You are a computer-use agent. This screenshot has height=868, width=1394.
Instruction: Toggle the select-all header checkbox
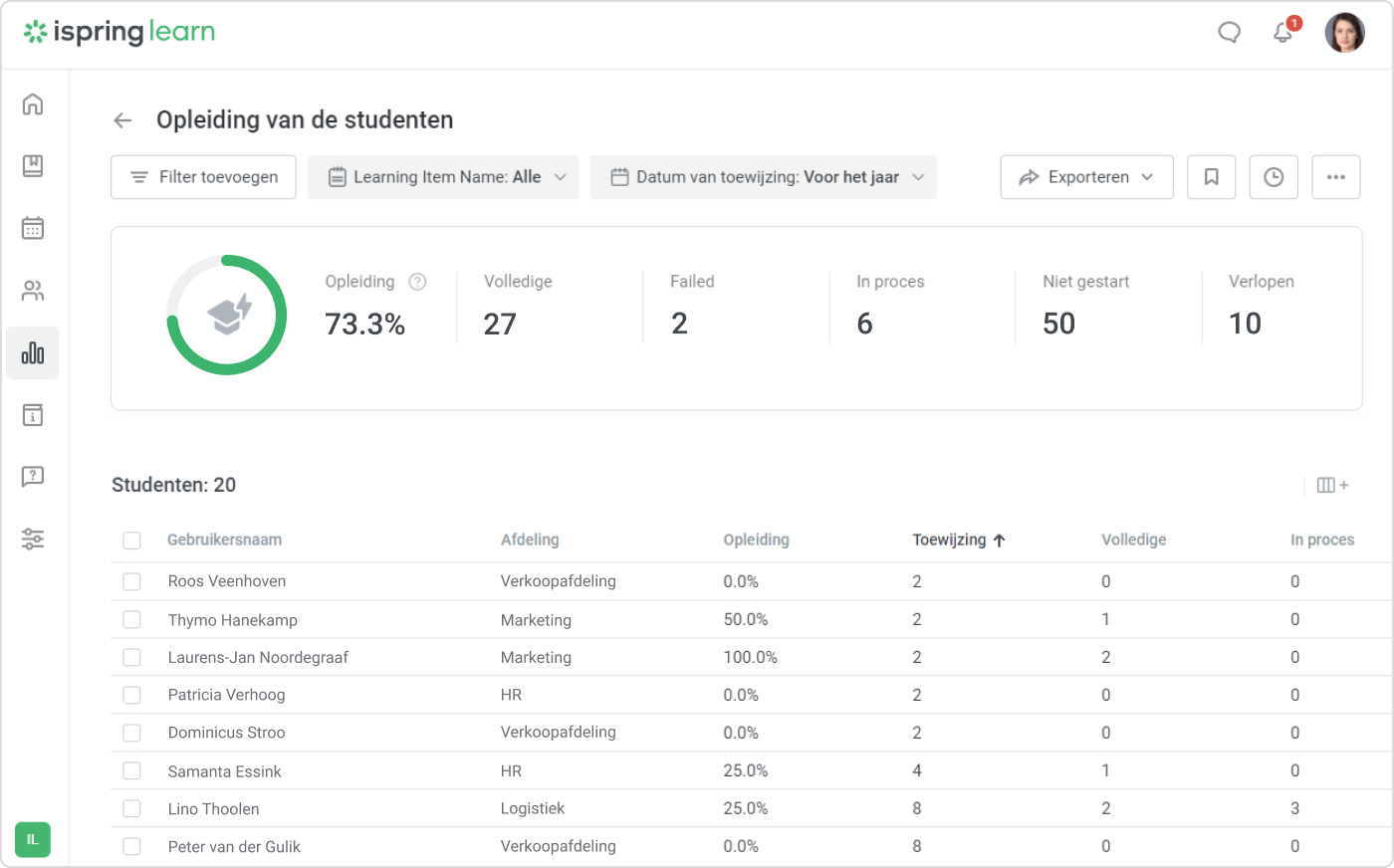(x=131, y=541)
